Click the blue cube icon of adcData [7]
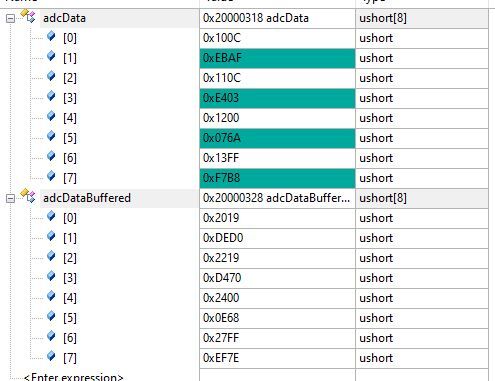Viewport: 495px width, 381px height. click(x=51, y=176)
